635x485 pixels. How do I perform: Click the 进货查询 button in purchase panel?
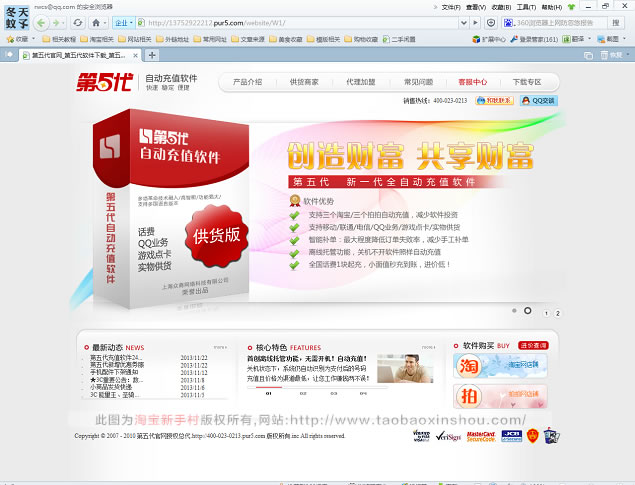click(x=533, y=345)
